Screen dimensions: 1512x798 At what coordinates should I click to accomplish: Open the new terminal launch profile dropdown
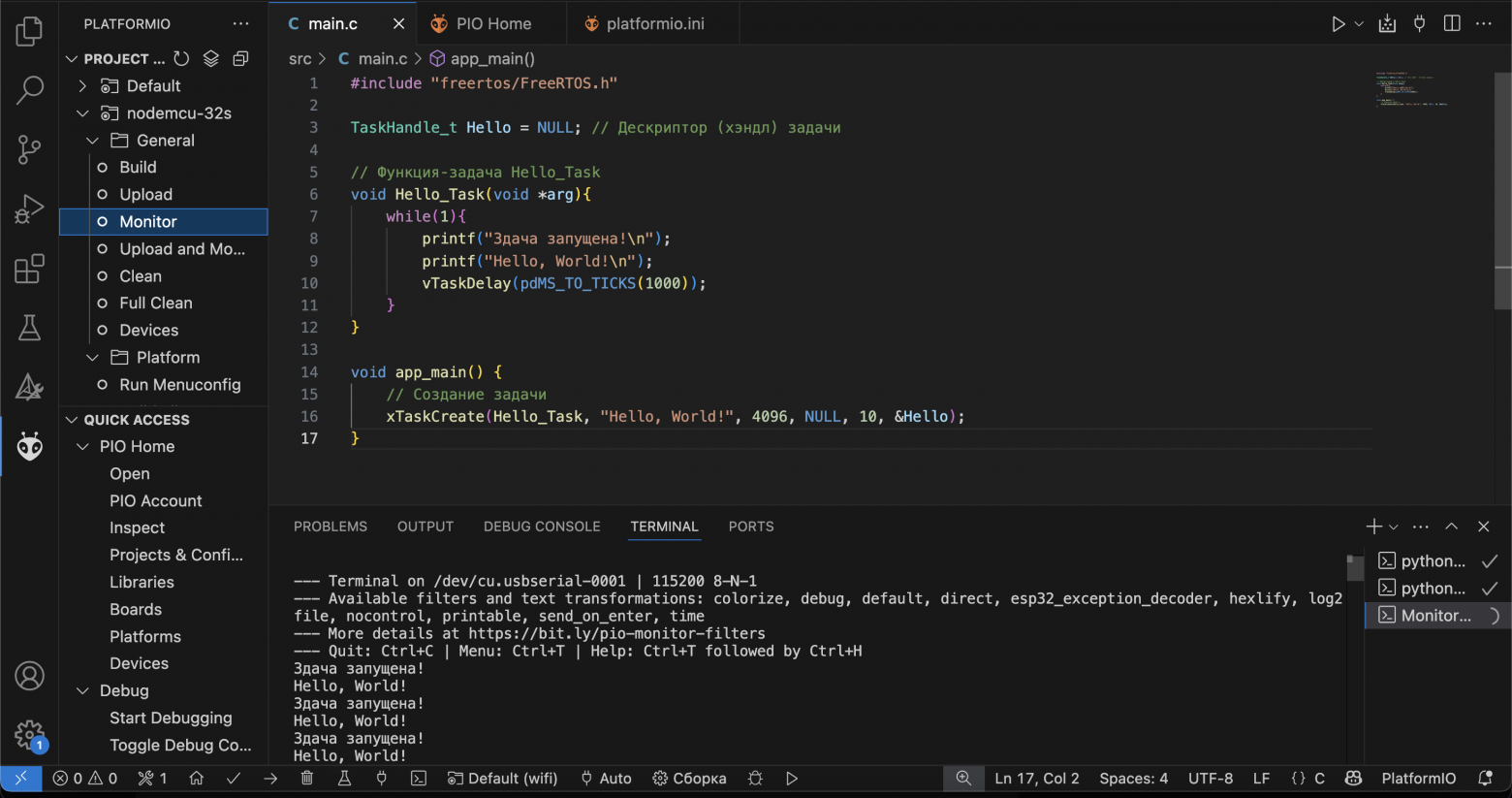tap(1394, 527)
